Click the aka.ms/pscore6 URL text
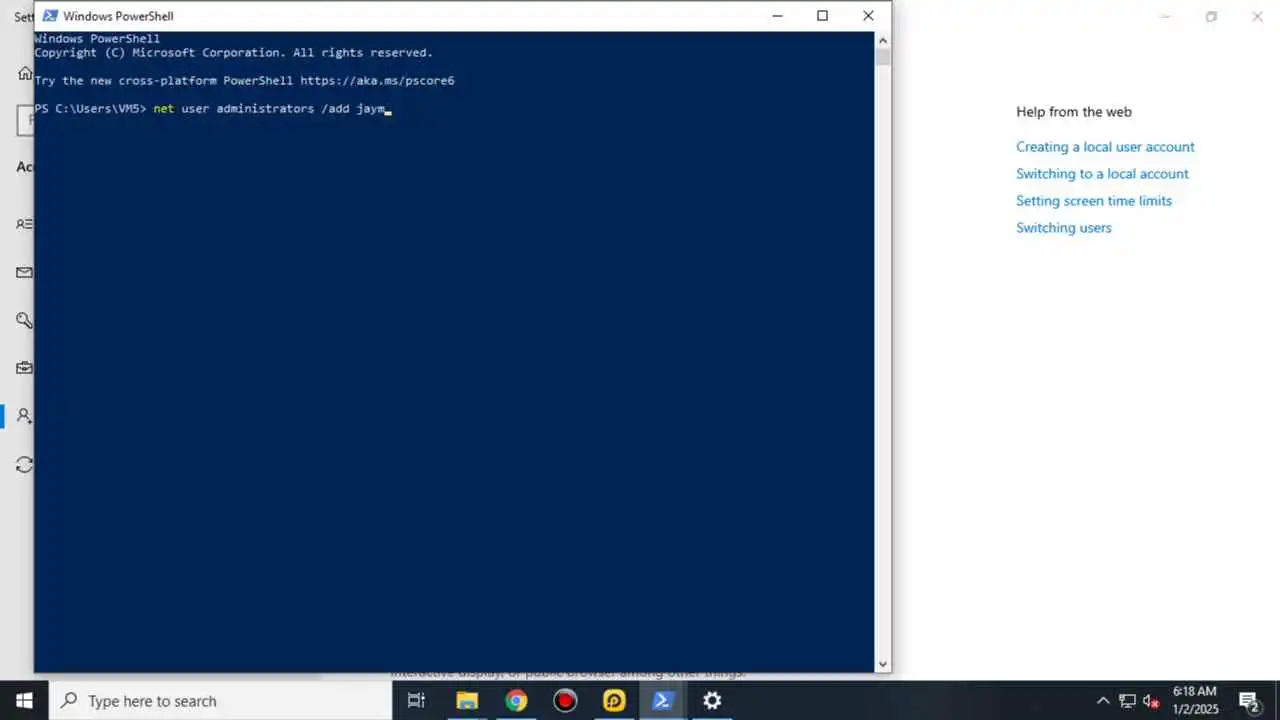 click(x=377, y=80)
